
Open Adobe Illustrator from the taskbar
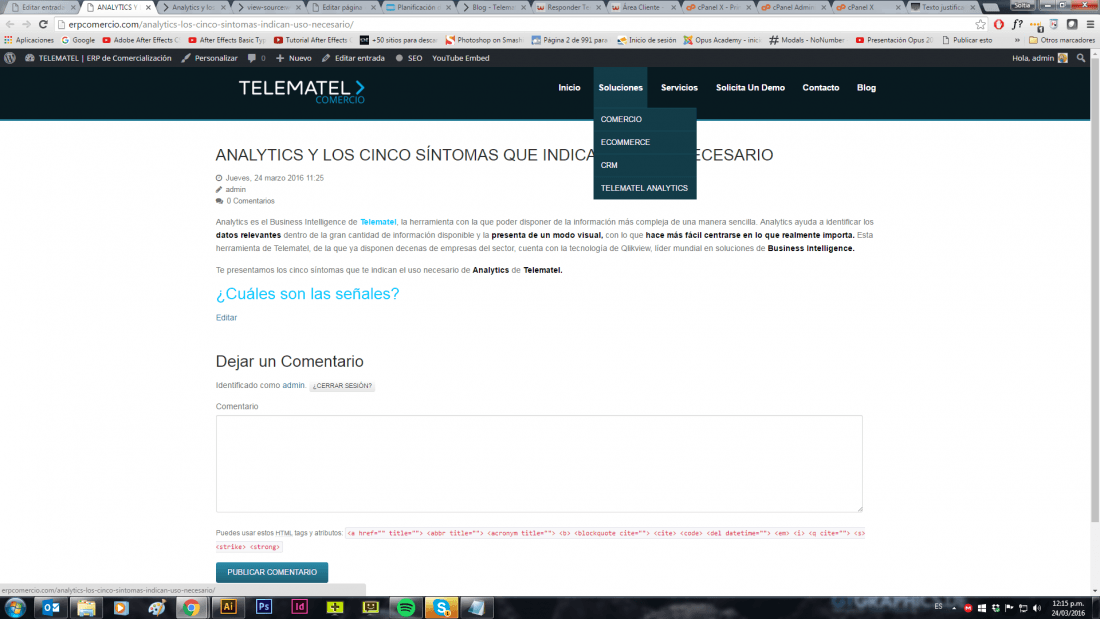point(228,608)
